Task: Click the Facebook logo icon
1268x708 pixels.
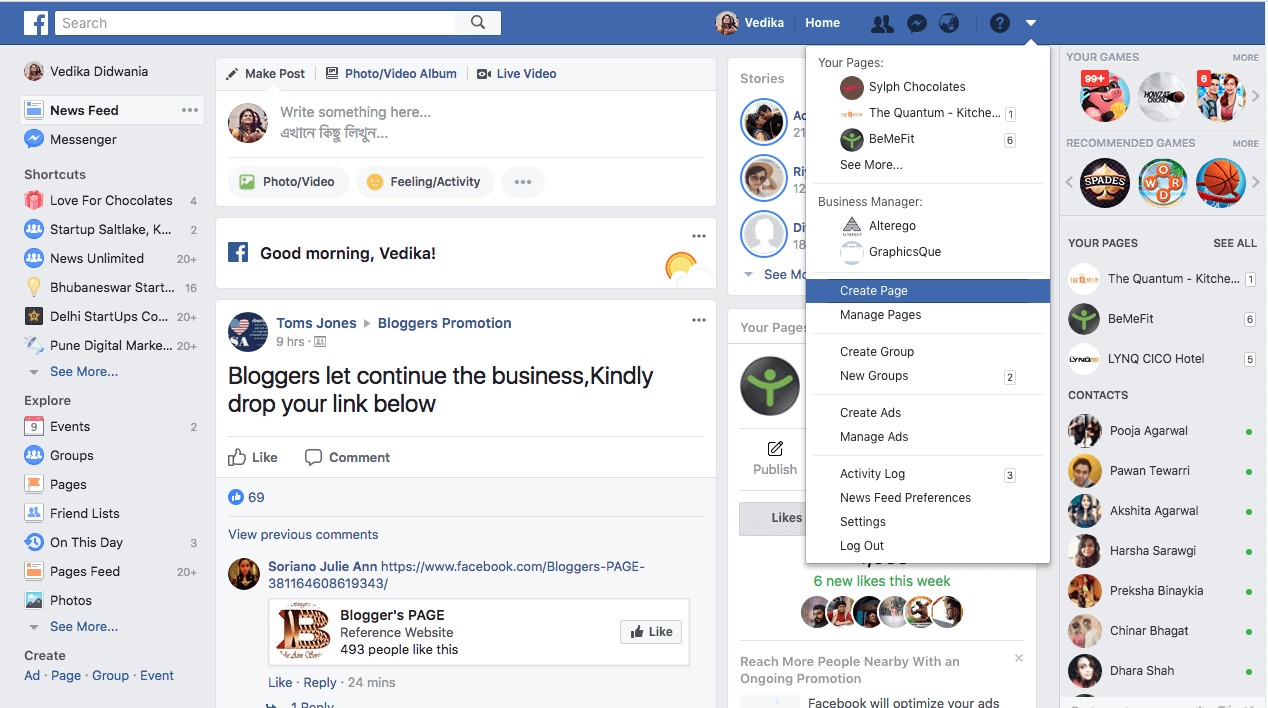Action: coord(37,23)
